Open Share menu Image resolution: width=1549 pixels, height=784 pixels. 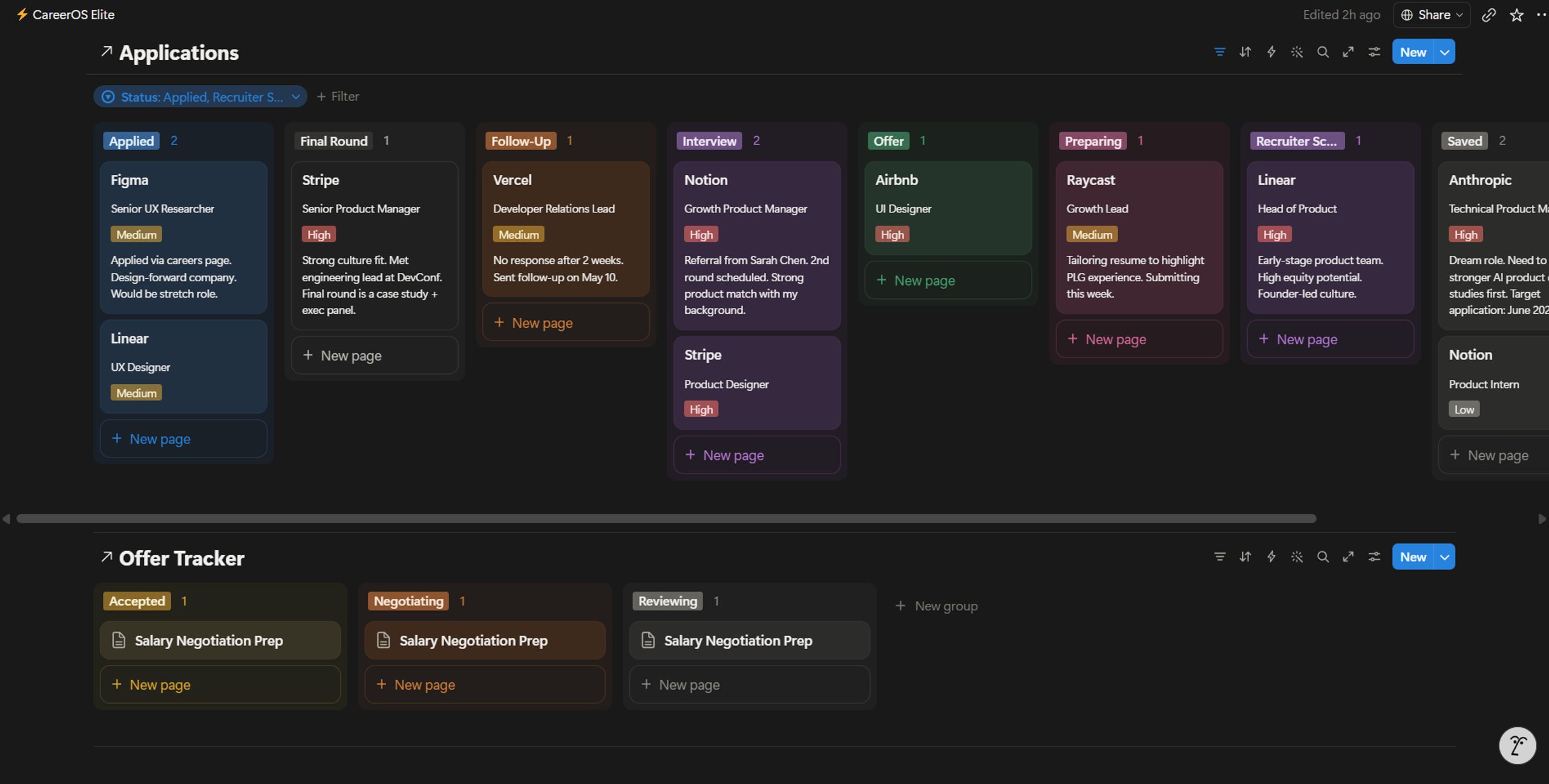pos(1432,15)
